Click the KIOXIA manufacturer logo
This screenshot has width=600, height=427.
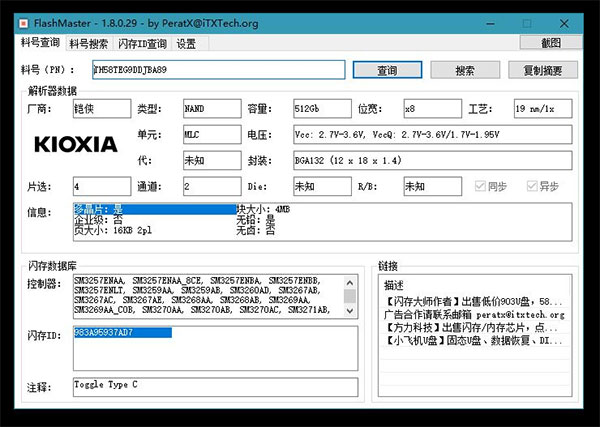75,144
